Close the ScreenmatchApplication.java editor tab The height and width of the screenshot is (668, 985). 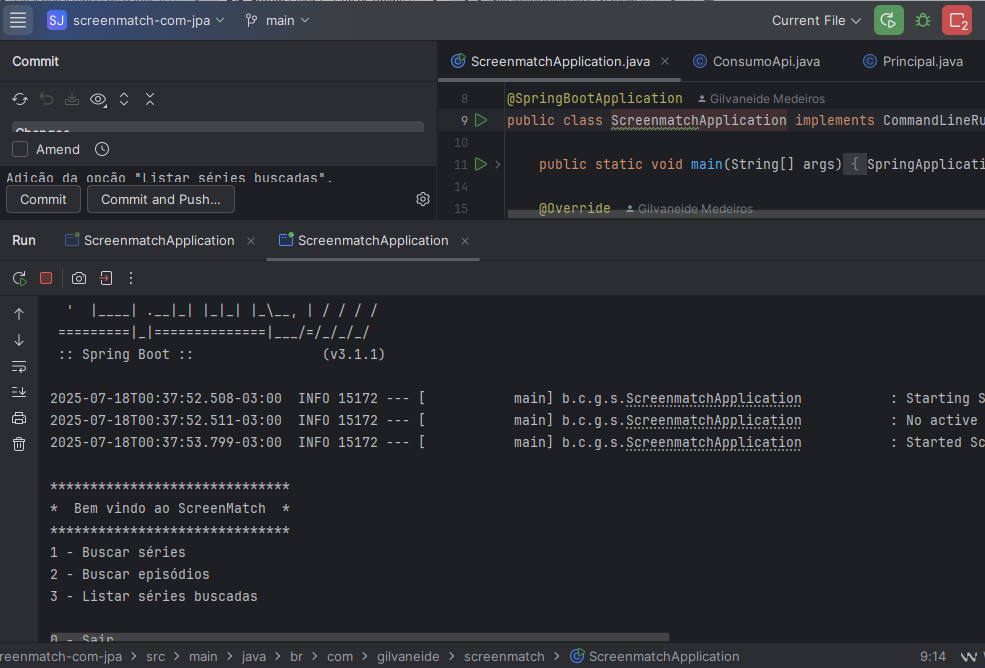point(665,62)
